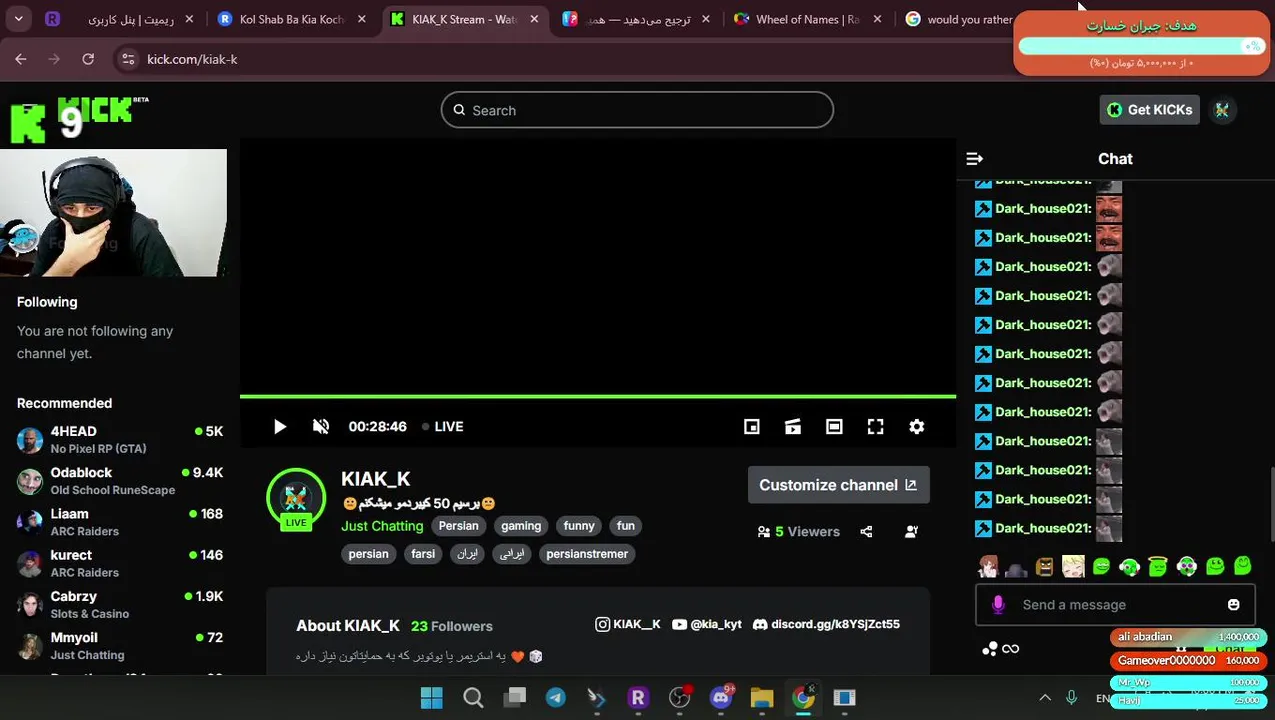Open Telegram from the taskbar
1275x720 pixels.
tap(556, 698)
